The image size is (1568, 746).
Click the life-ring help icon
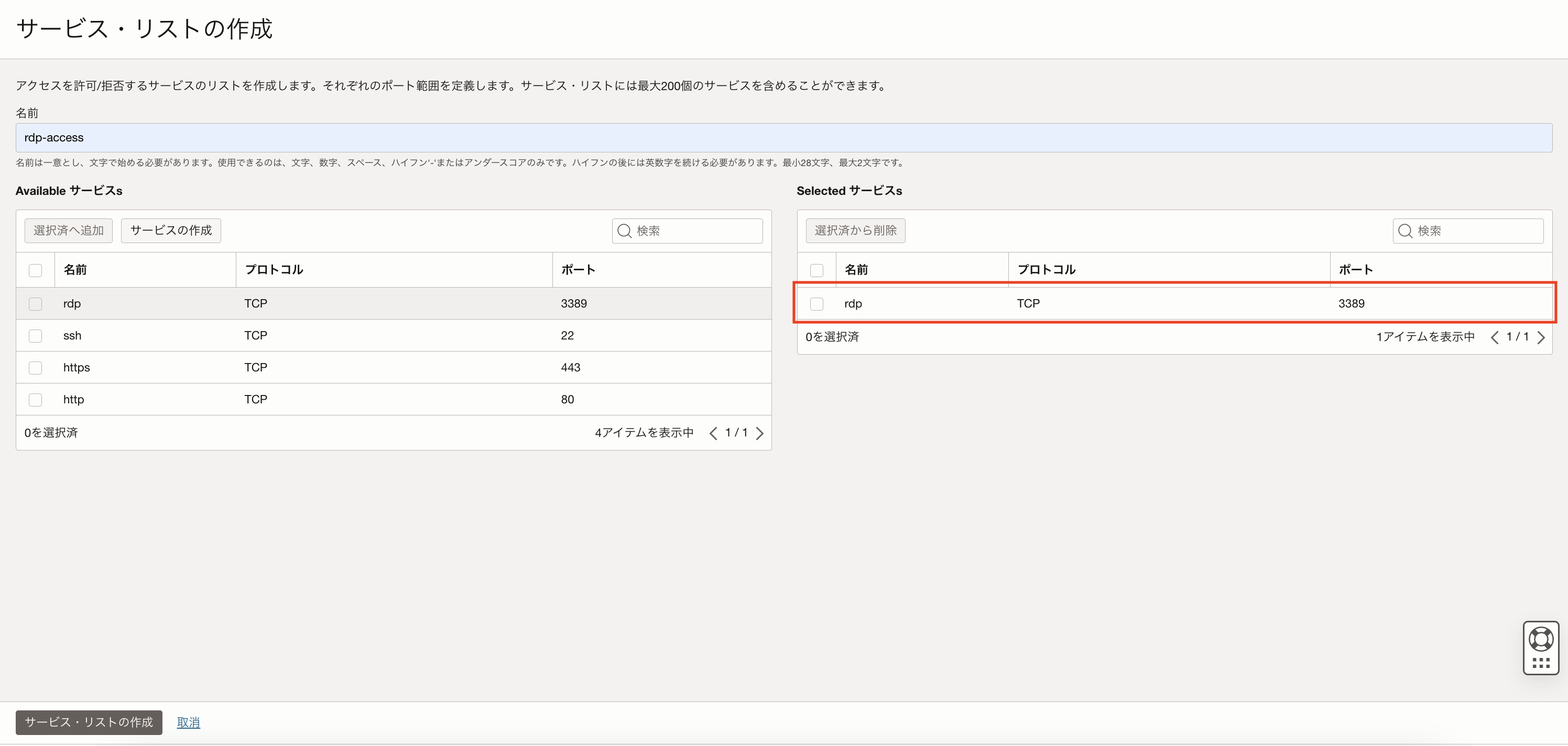click(1541, 639)
